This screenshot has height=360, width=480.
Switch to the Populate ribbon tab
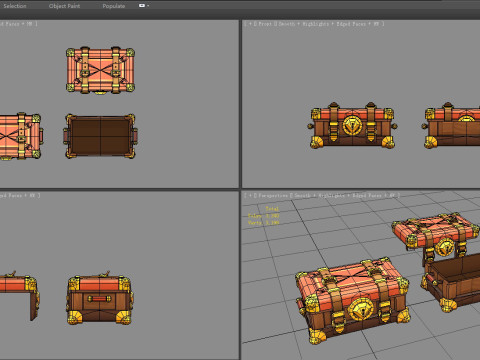[114, 6]
